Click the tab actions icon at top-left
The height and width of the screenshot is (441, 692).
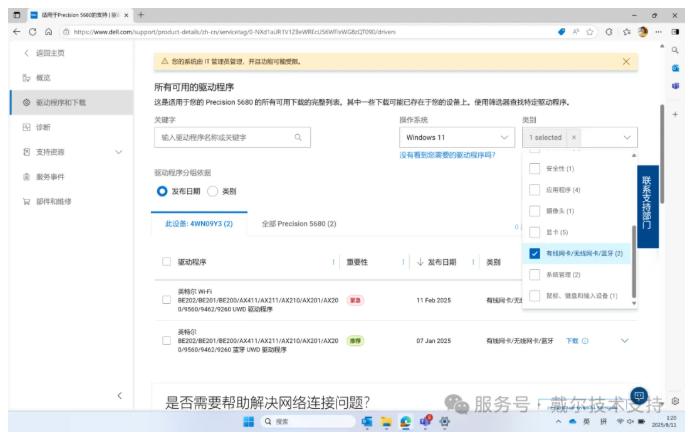17,15
